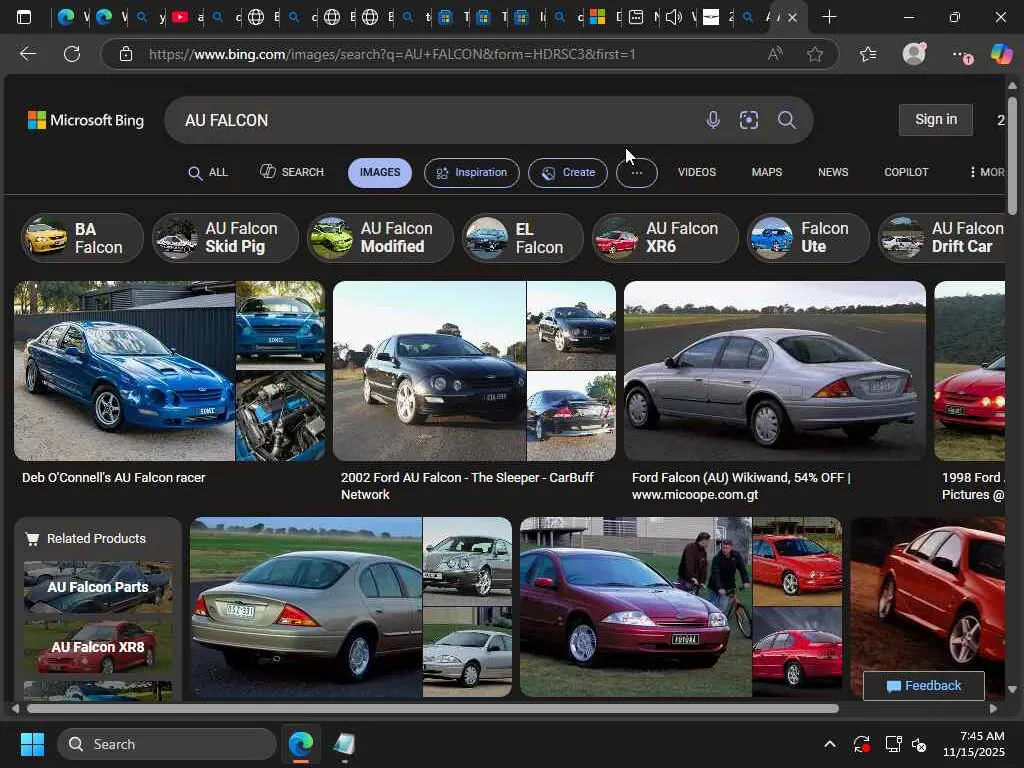Viewport: 1024px width, 768px height.
Task: Open the tab actions menu icon
Action: click(24, 17)
